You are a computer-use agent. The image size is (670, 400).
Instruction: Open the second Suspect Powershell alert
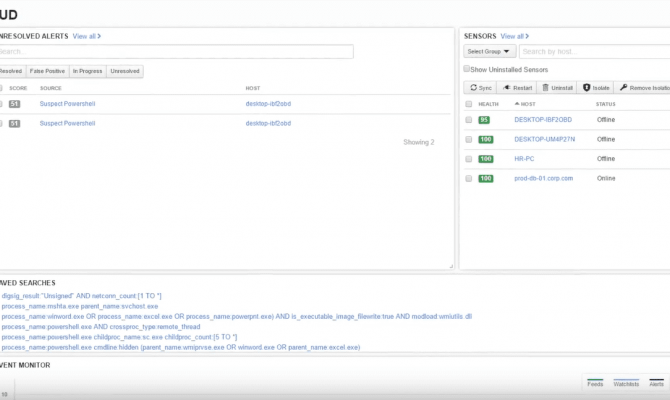point(68,124)
